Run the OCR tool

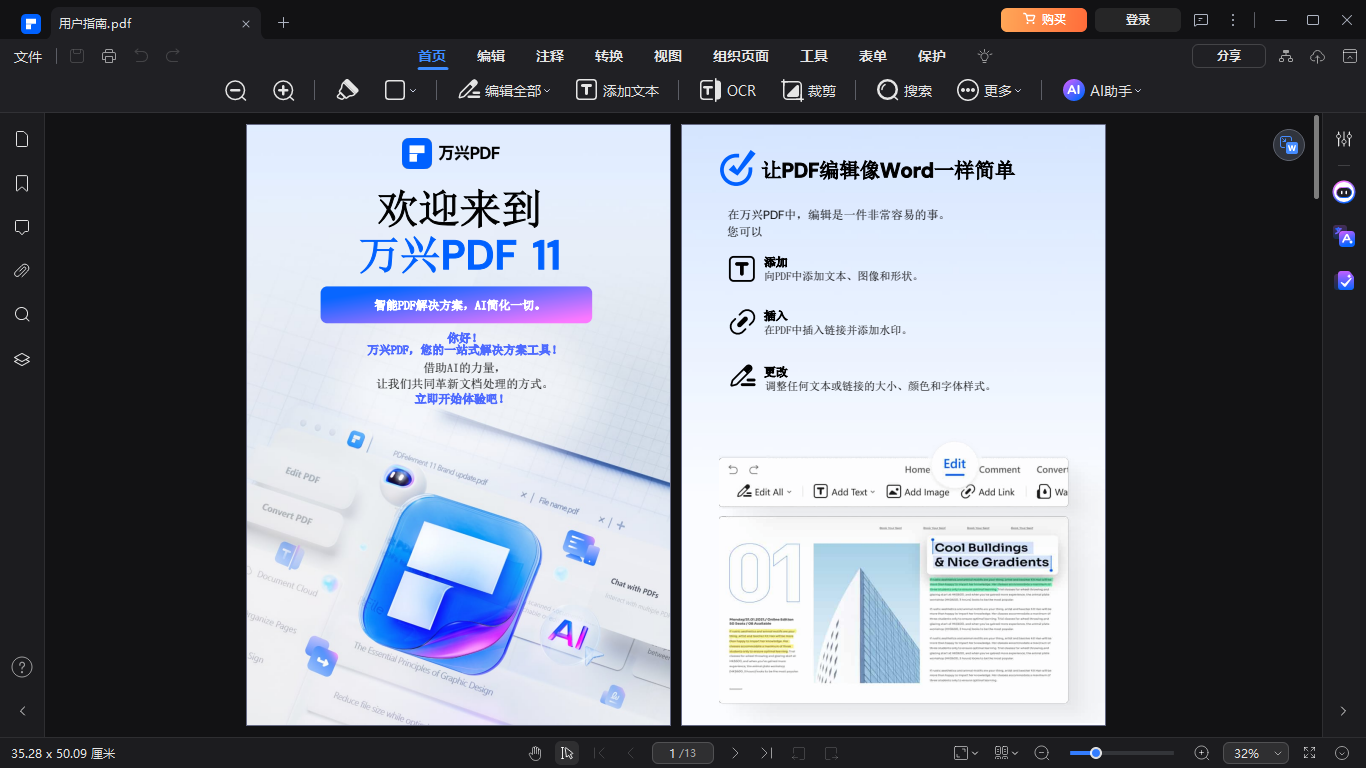(728, 91)
